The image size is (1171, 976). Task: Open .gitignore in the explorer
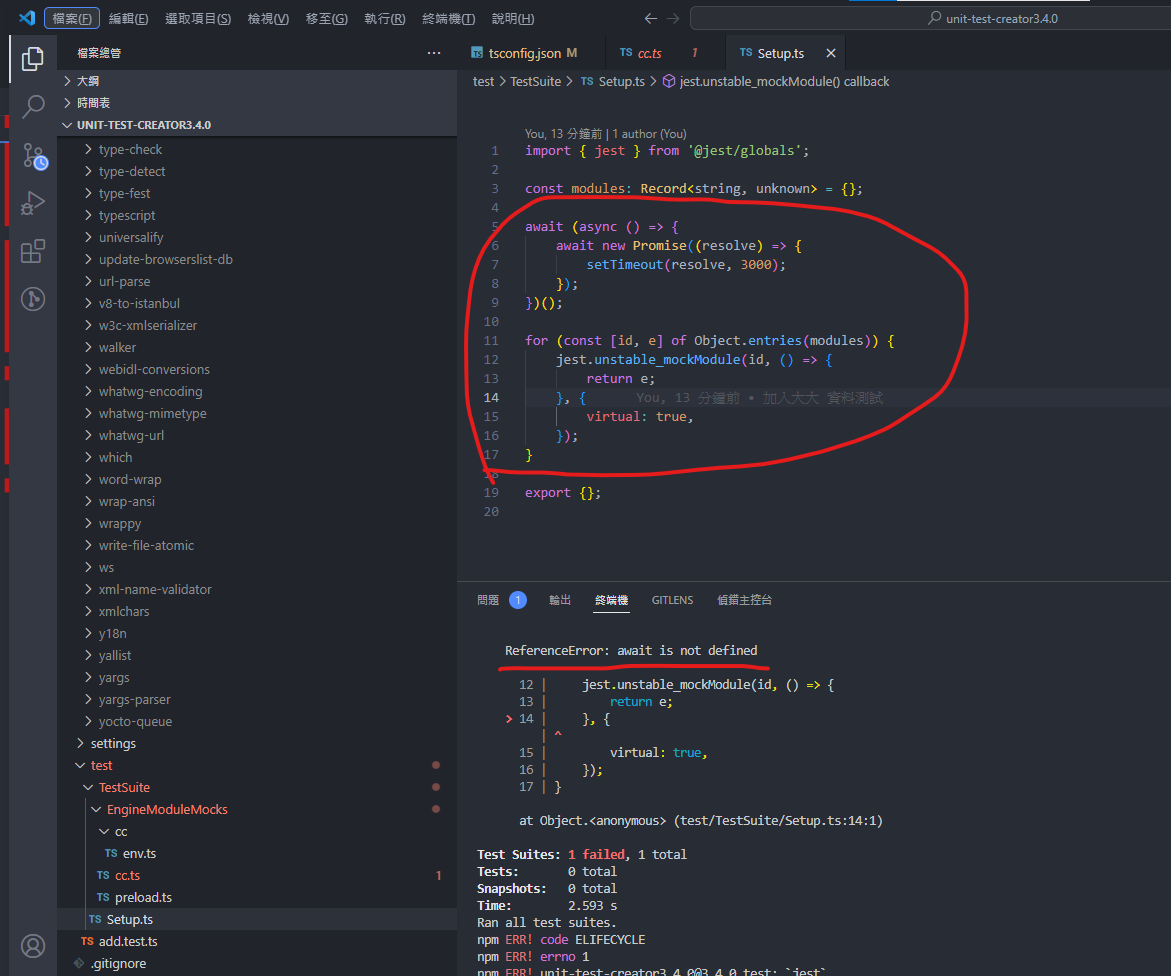click(257, 963)
